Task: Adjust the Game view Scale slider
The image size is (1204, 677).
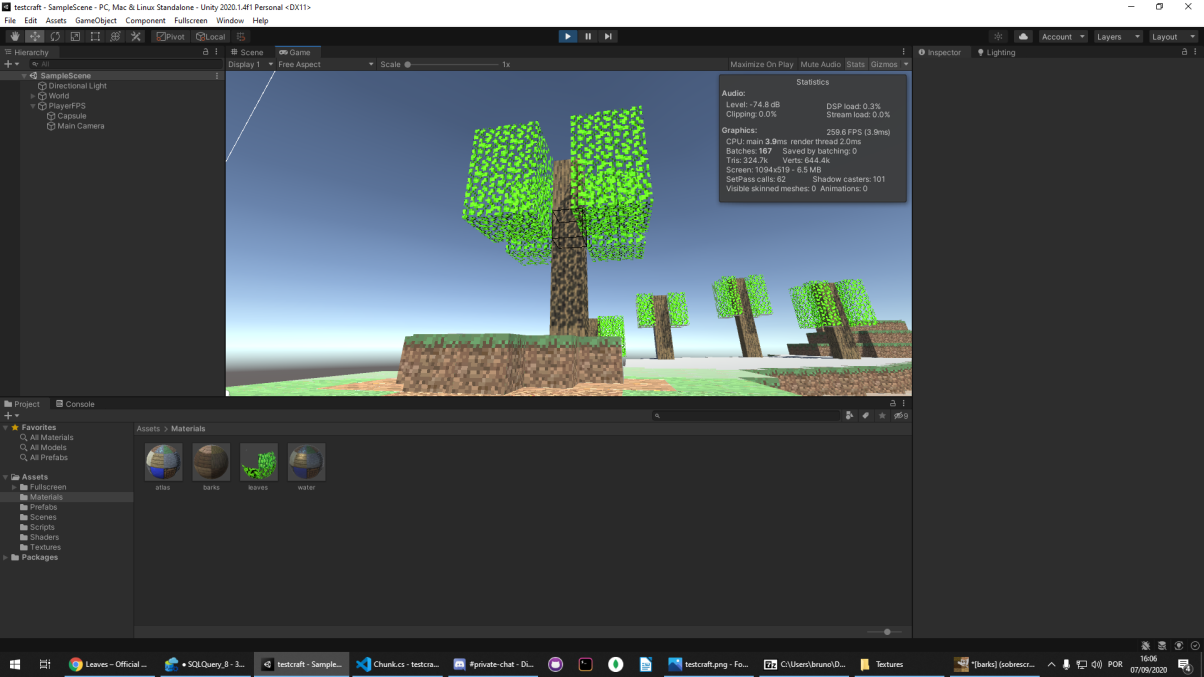Action: tap(452, 64)
